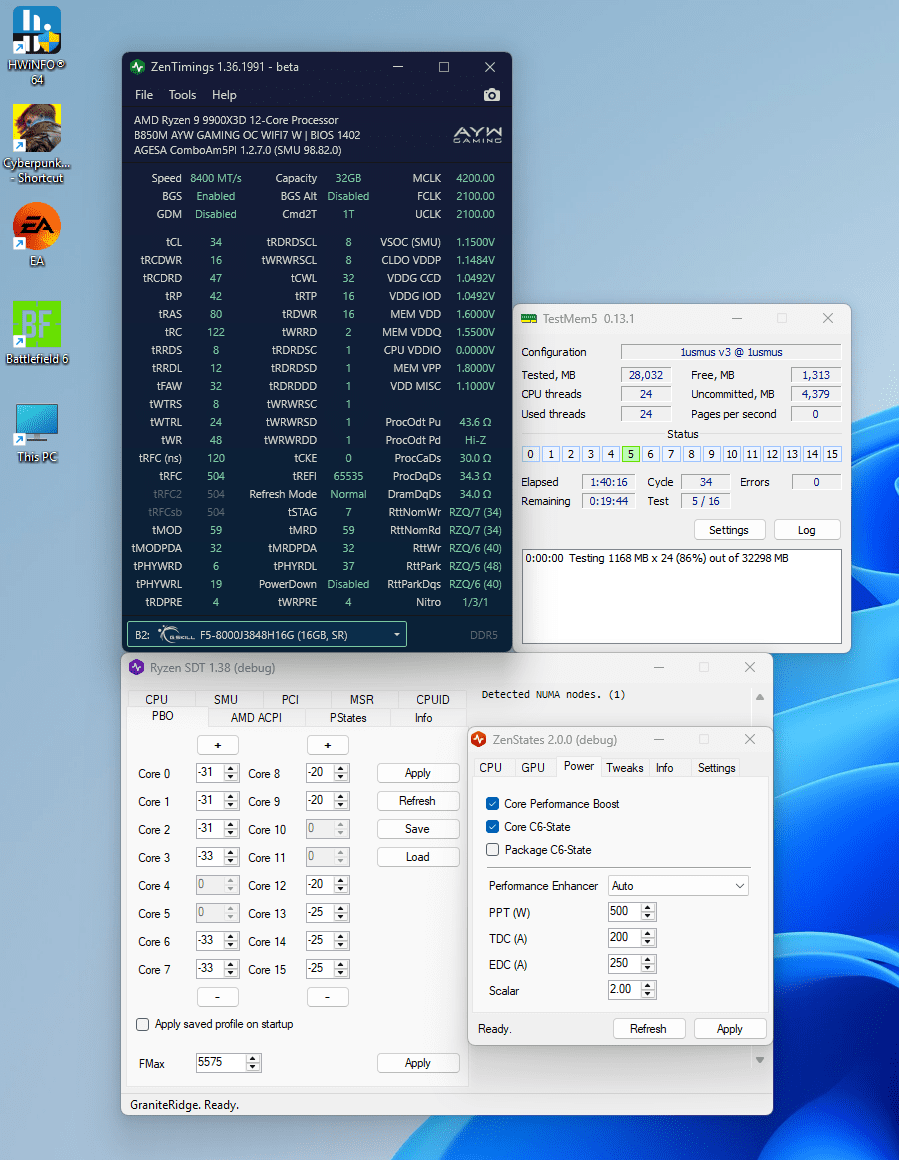Switch to the Tweaks tab in ZenStates
Screen dimensions: 899x1160
click(x=624, y=768)
